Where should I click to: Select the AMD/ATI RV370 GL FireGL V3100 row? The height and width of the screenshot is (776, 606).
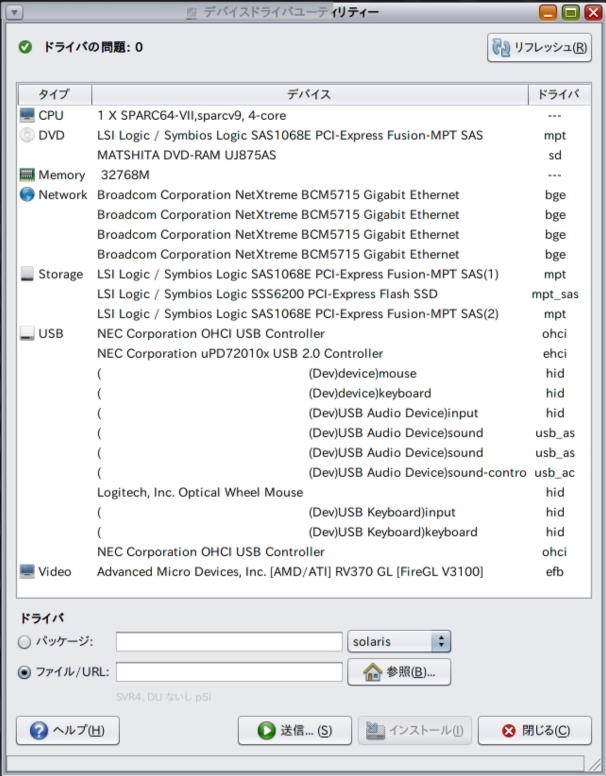click(x=304, y=572)
